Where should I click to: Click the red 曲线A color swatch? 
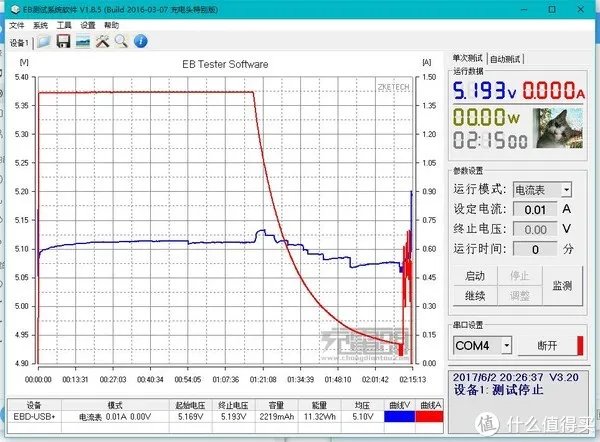pyautogui.click(x=429, y=416)
